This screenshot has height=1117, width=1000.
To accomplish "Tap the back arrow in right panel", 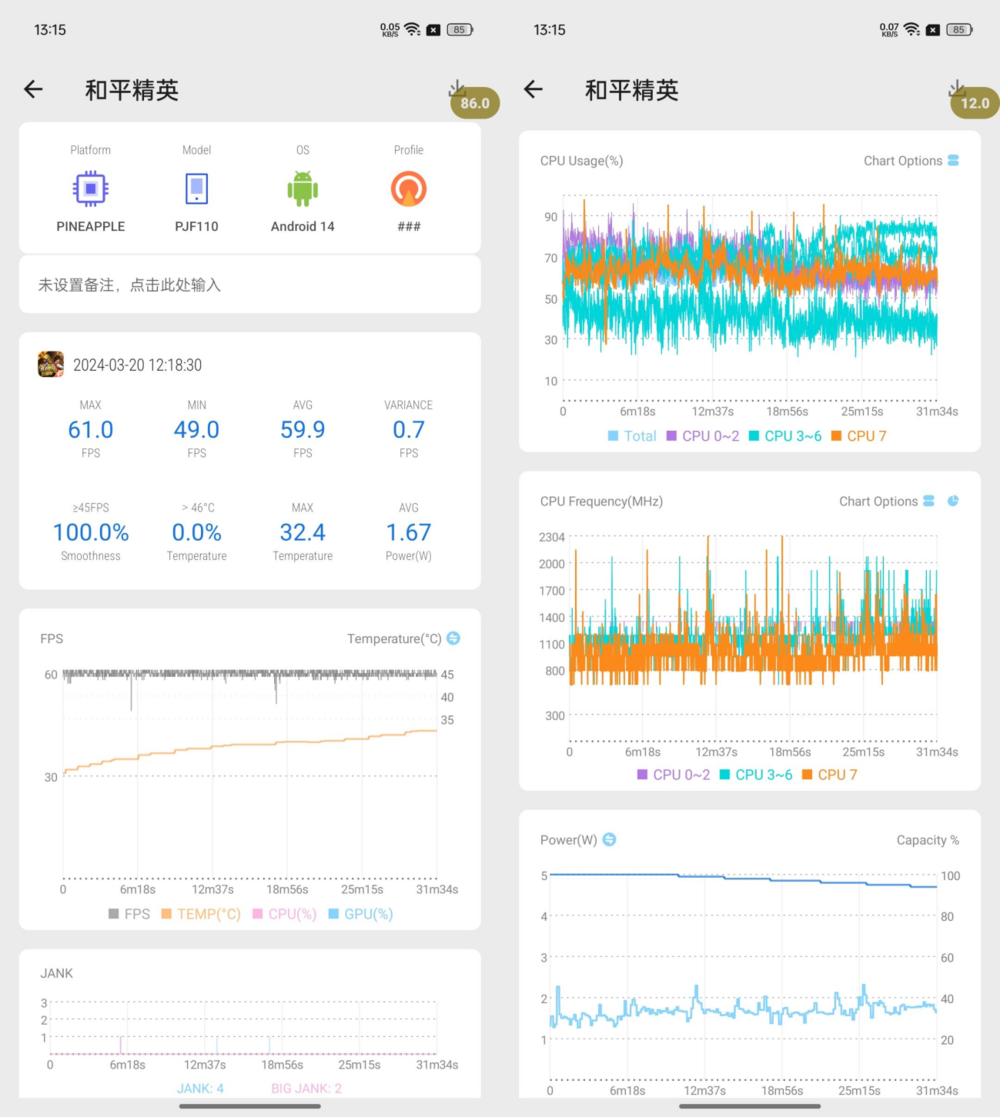I will 533,89.
